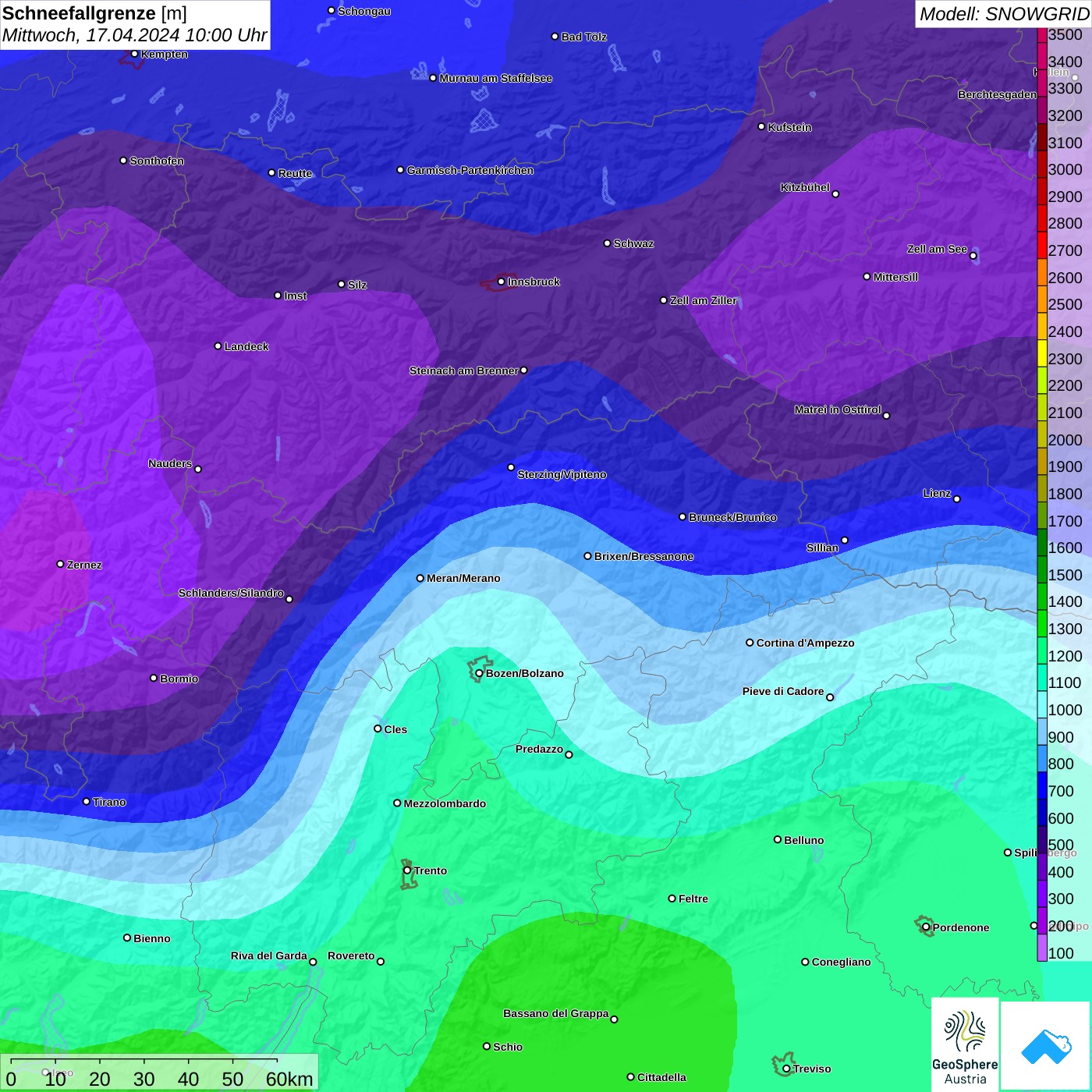Click the Pieve di Cadore label

click(783, 691)
